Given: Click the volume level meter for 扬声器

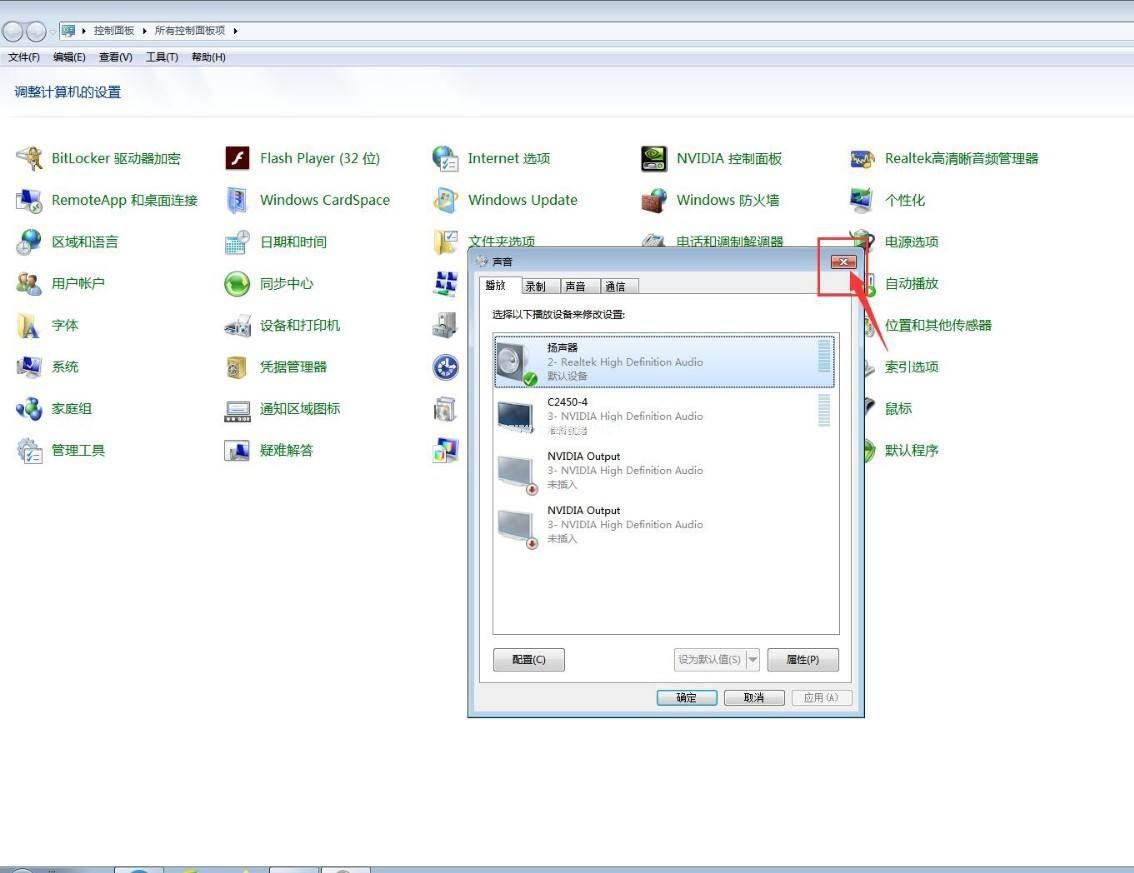Looking at the screenshot, I should click(824, 357).
